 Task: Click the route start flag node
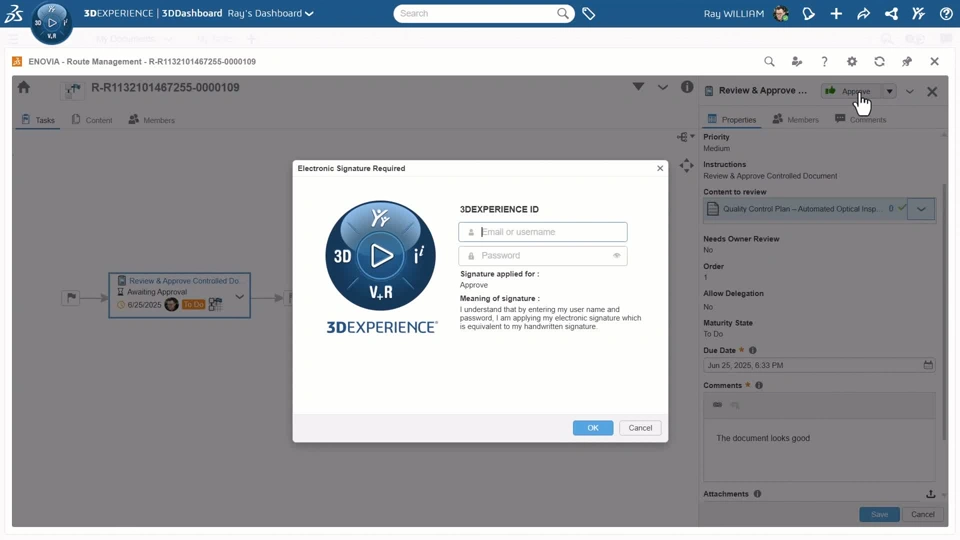71,298
